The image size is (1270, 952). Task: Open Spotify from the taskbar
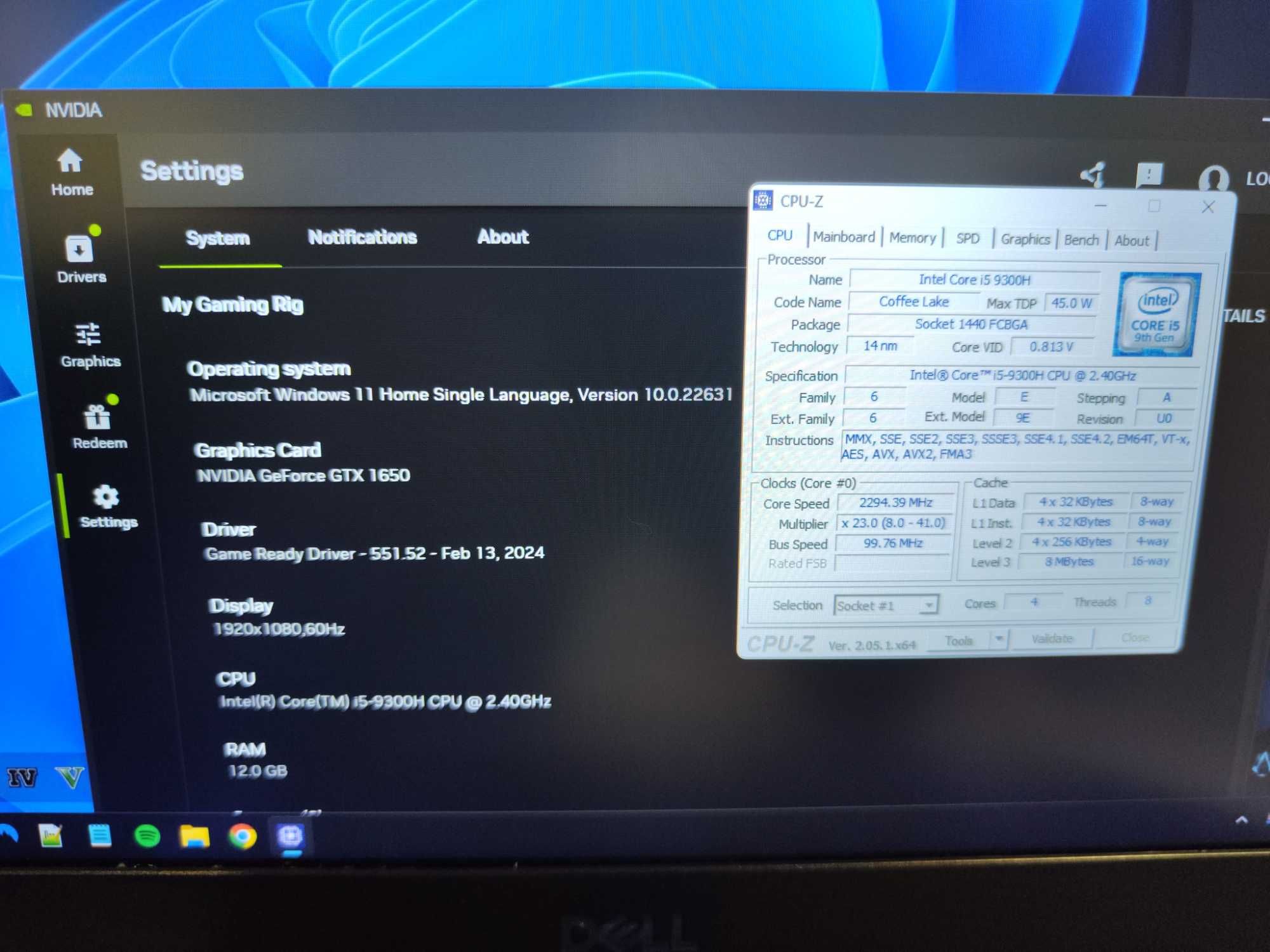(x=147, y=836)
